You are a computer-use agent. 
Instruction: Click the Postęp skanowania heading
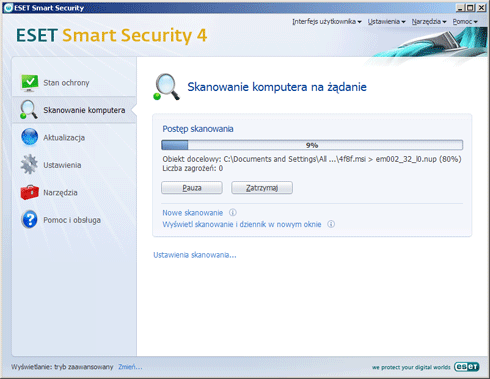pos(198,129)
